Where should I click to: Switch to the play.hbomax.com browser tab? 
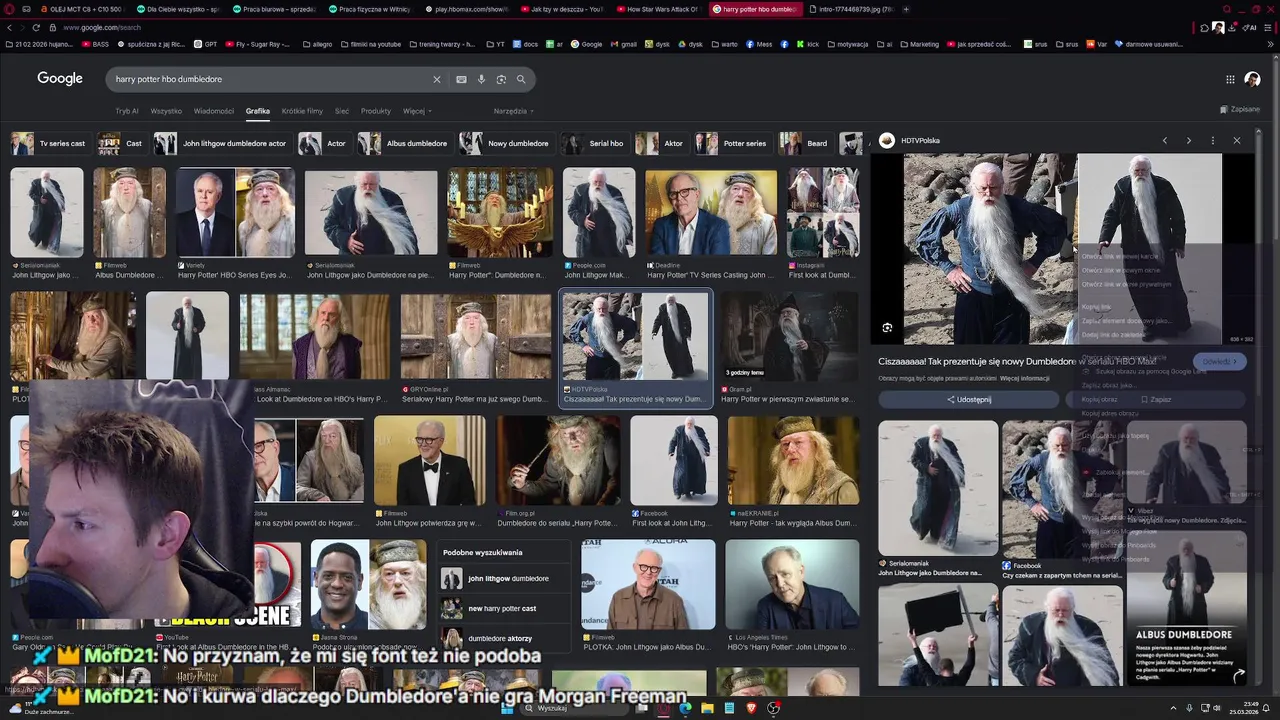[x=468, y=9]
